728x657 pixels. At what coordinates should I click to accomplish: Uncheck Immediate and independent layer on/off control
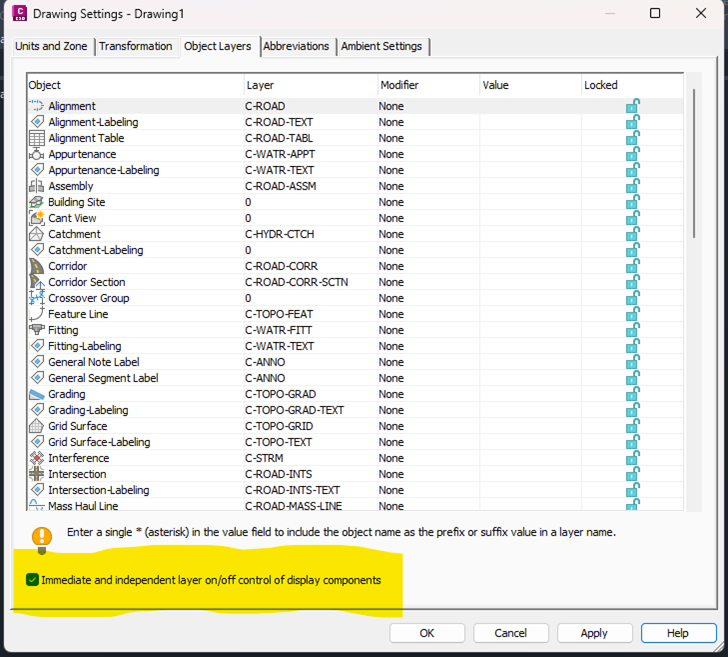pos(32,579)
